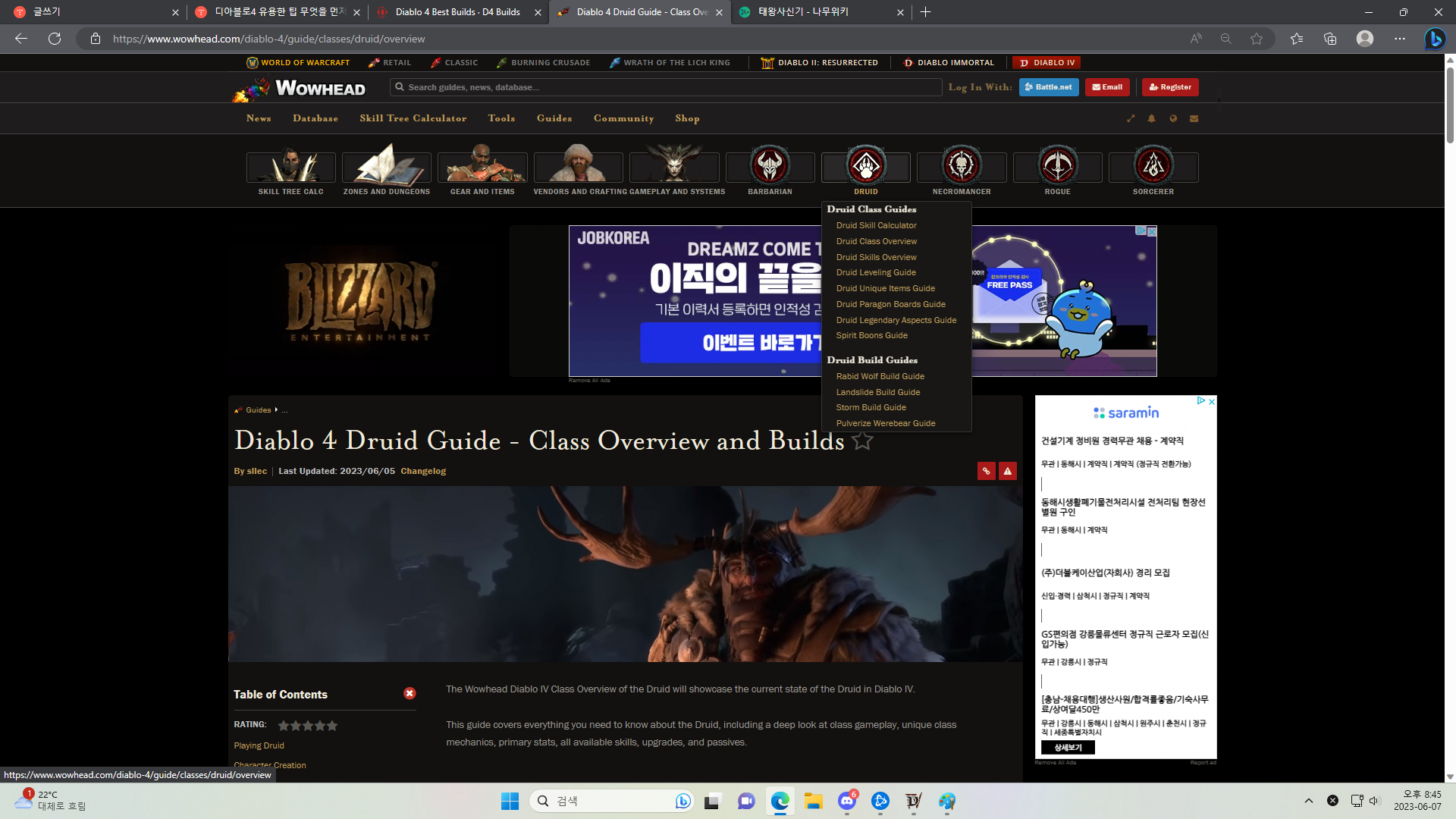This screenshot has height=819, width=1456.
Task: Open the Necromancer class icon
Action: click(961, 166)
